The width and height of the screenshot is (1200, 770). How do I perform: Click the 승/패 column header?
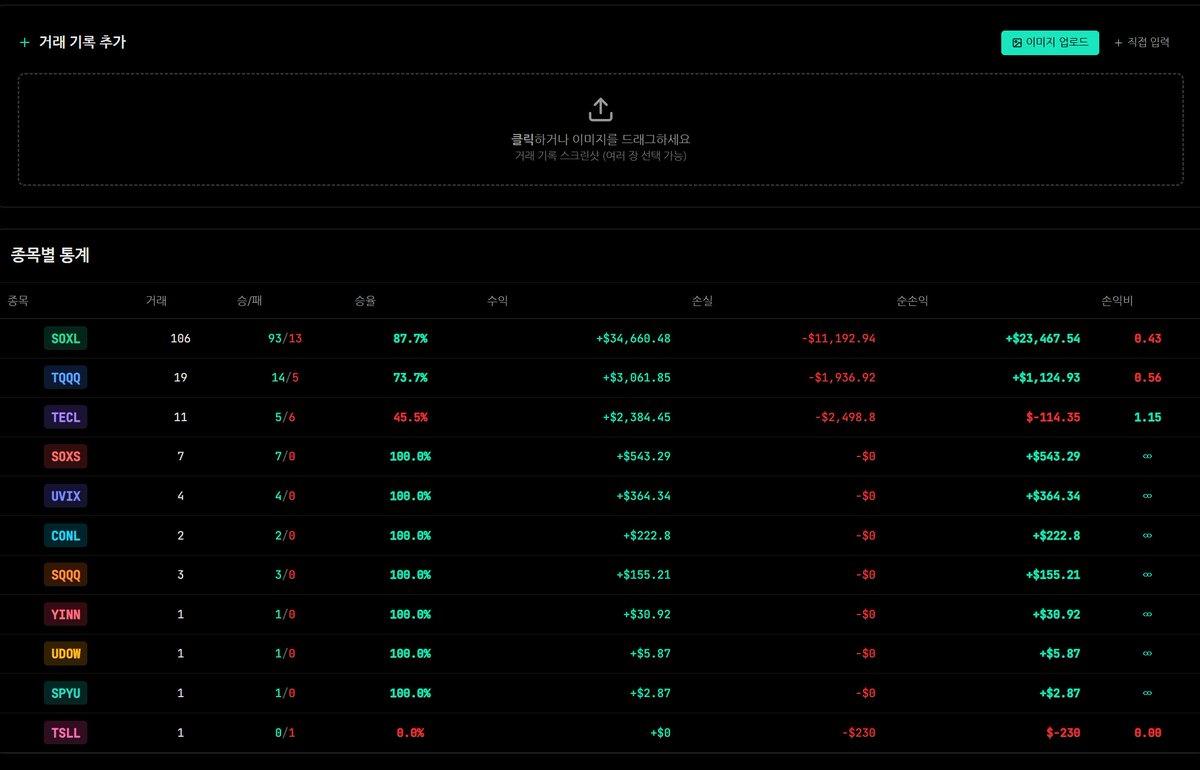click(x=250, y=301)
